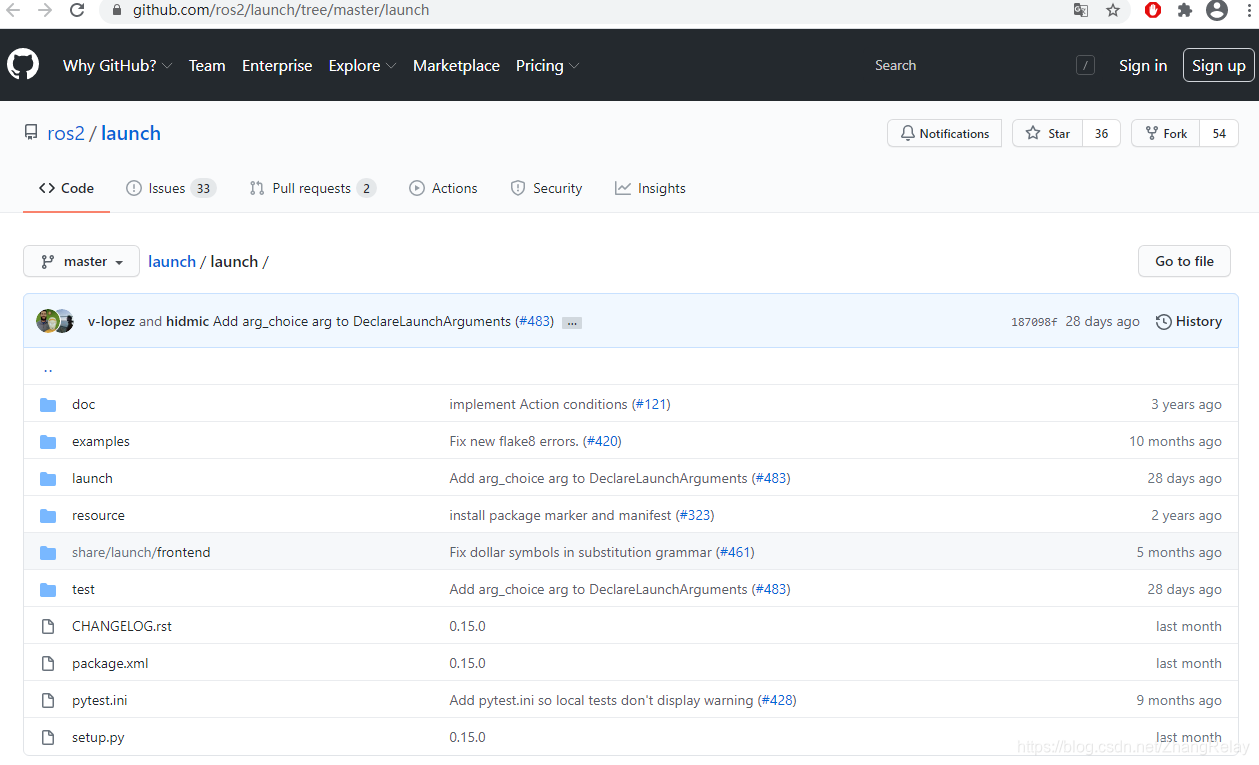This screenshot has width=1259, height=765.
Task: Click the slash shortcut key in search
Action: pyautogui.click(x=1085, y=65)
